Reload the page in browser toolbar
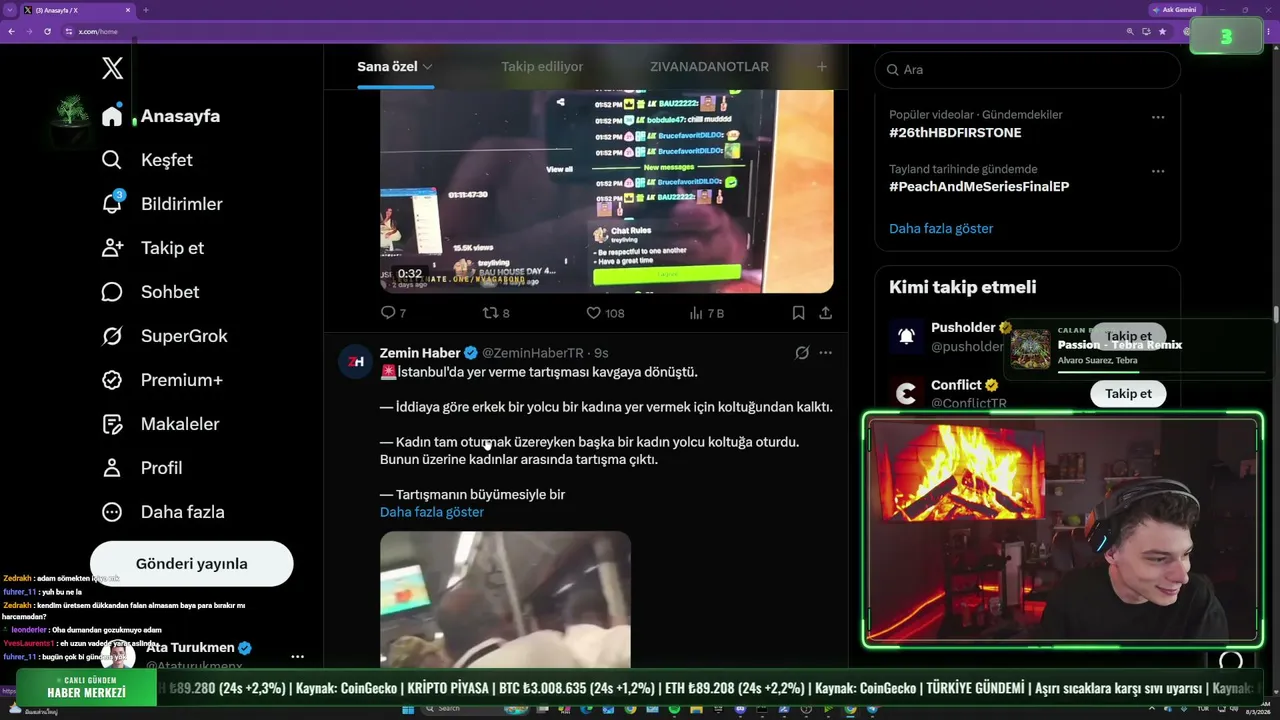Screen dimensions: 1280x720 pos(47,31)
